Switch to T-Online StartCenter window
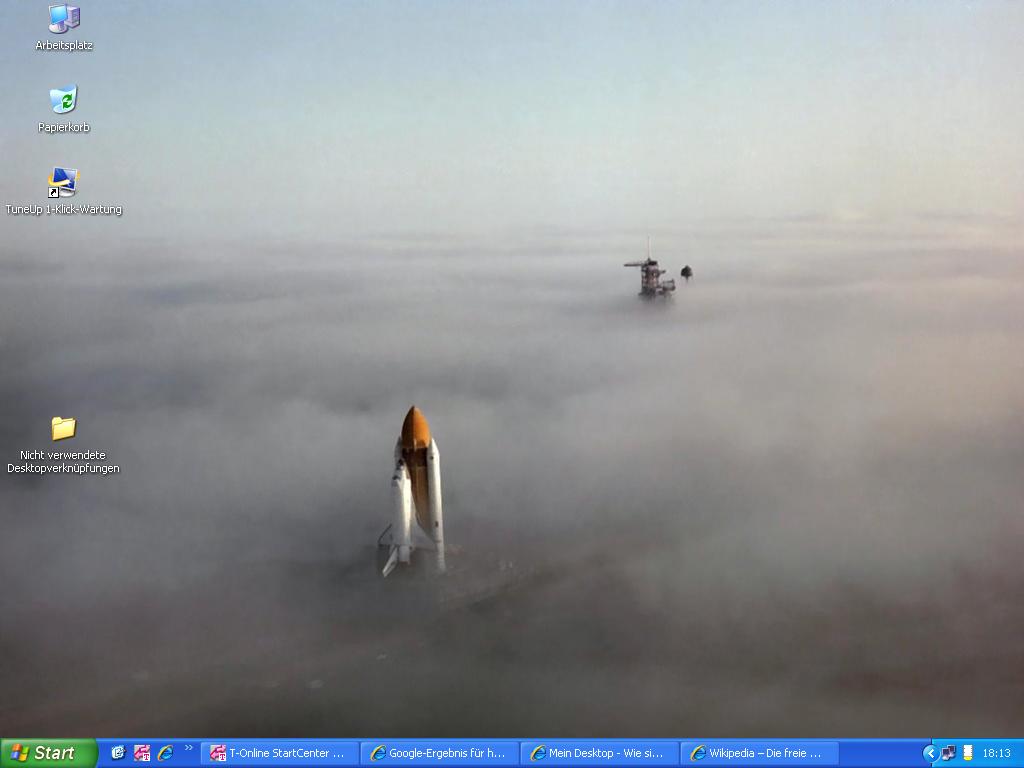 [x=279, y=753]
